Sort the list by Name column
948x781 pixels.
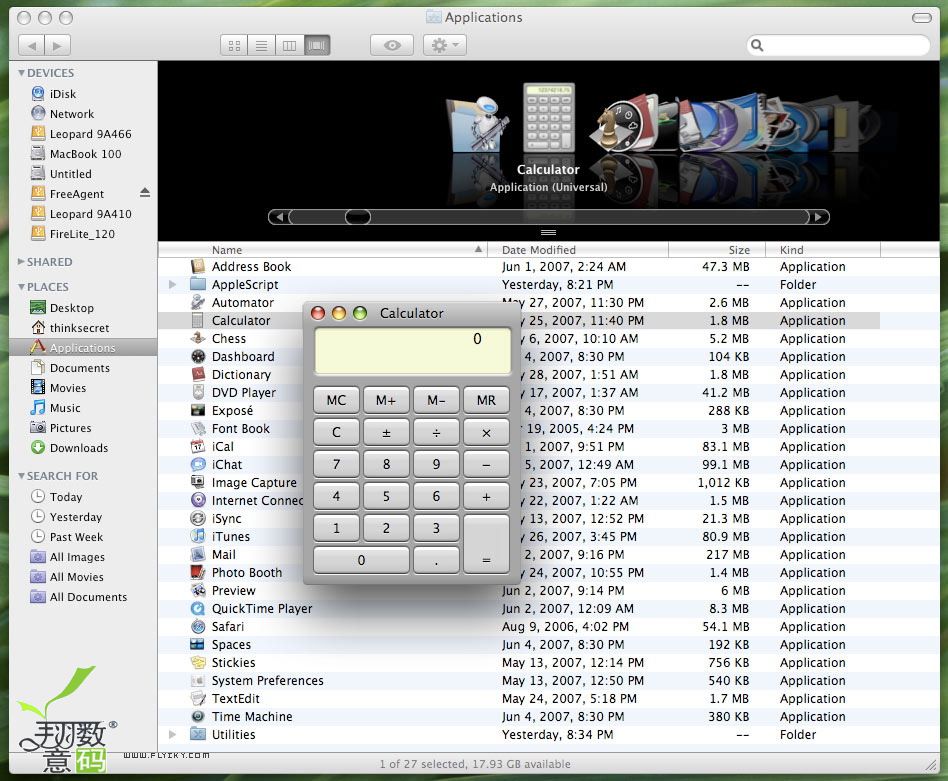(x=322, y=250)
